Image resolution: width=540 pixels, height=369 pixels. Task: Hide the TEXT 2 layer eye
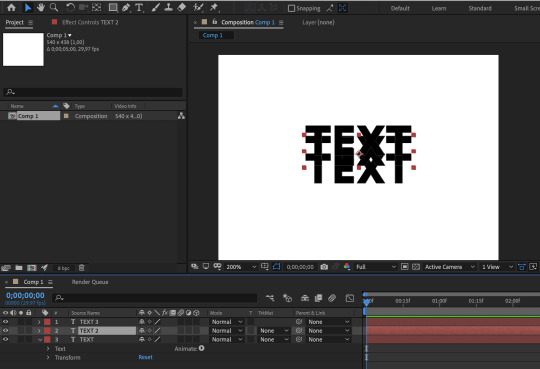6,330
